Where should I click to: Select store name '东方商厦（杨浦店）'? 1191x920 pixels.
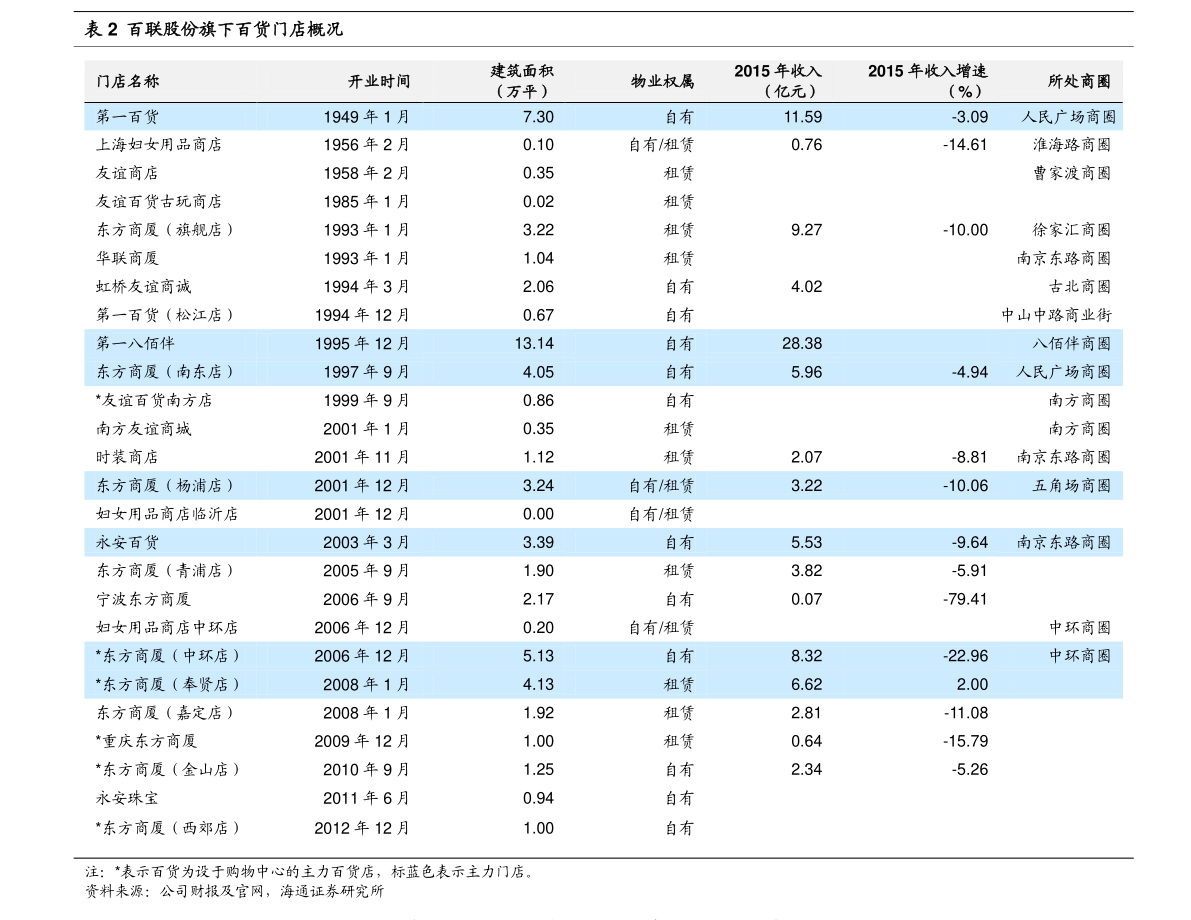pyautogui.click(x=165, y=485)
